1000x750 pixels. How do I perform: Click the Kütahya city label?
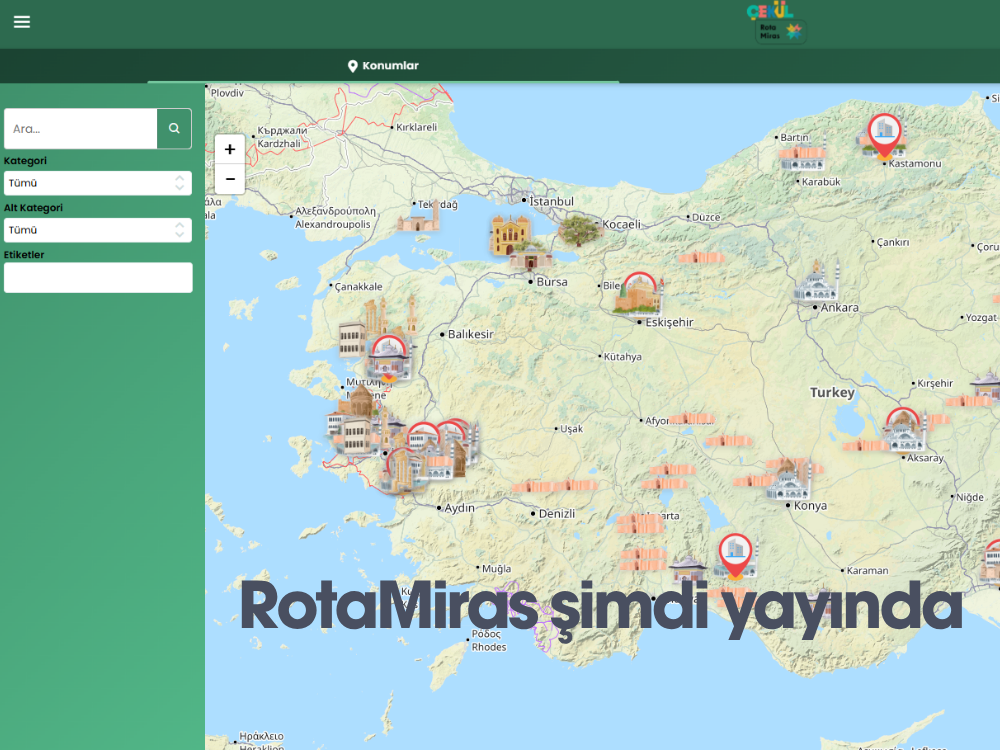click(622, 357)
